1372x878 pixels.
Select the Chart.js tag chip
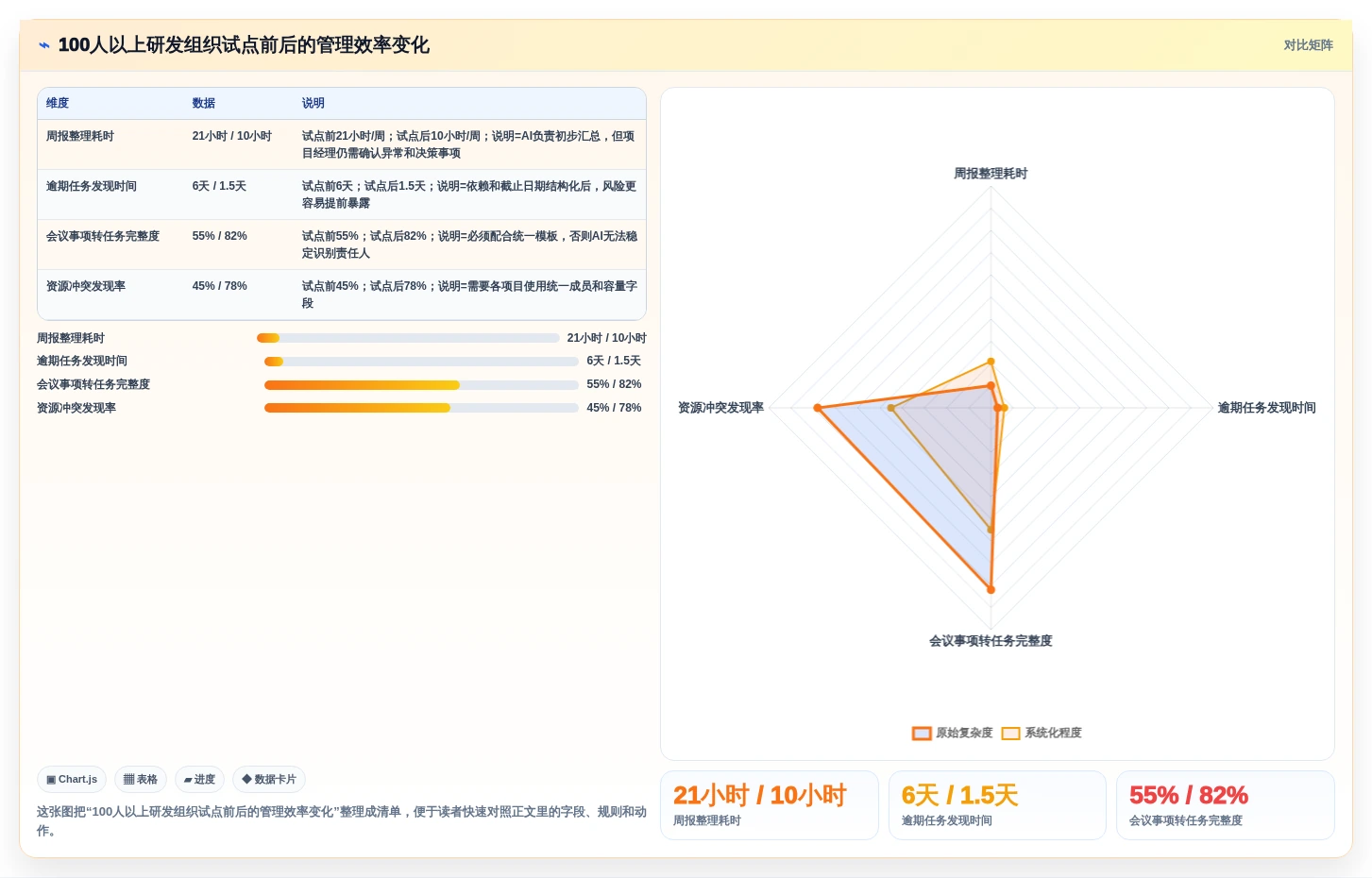coord(72,780)
